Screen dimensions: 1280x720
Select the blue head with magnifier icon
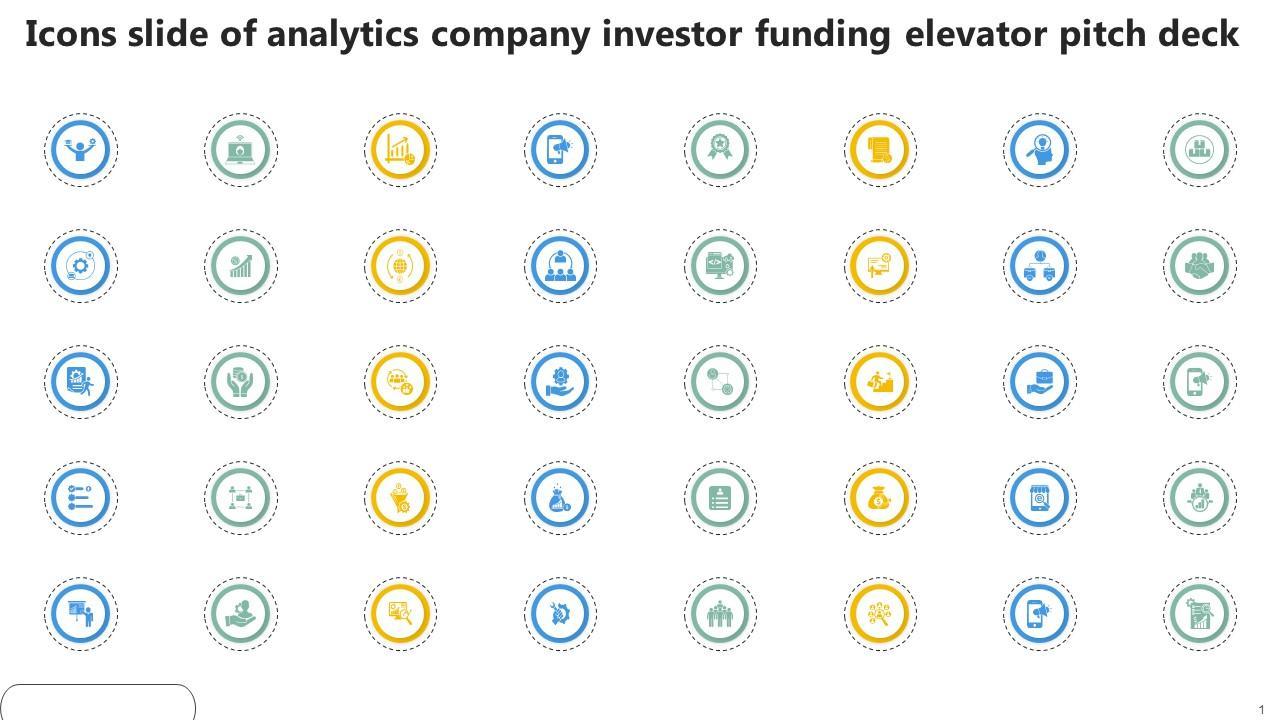tap(1040, 149)
